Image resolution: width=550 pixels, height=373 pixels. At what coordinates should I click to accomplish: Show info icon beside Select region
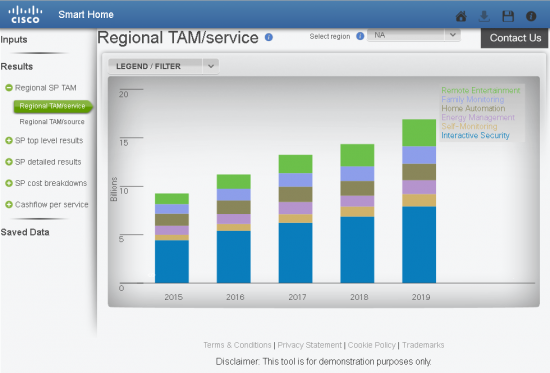[x=360, y=36]
